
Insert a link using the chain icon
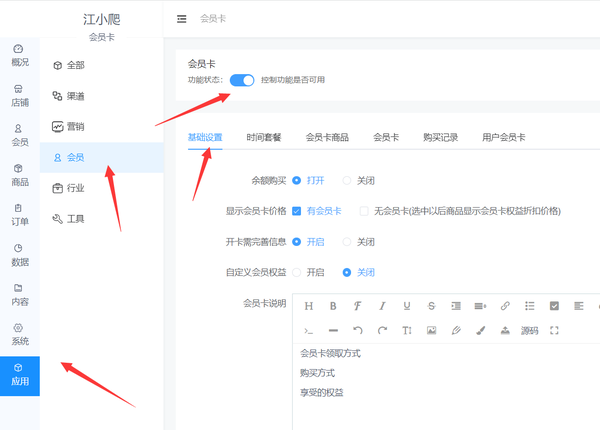505,305
